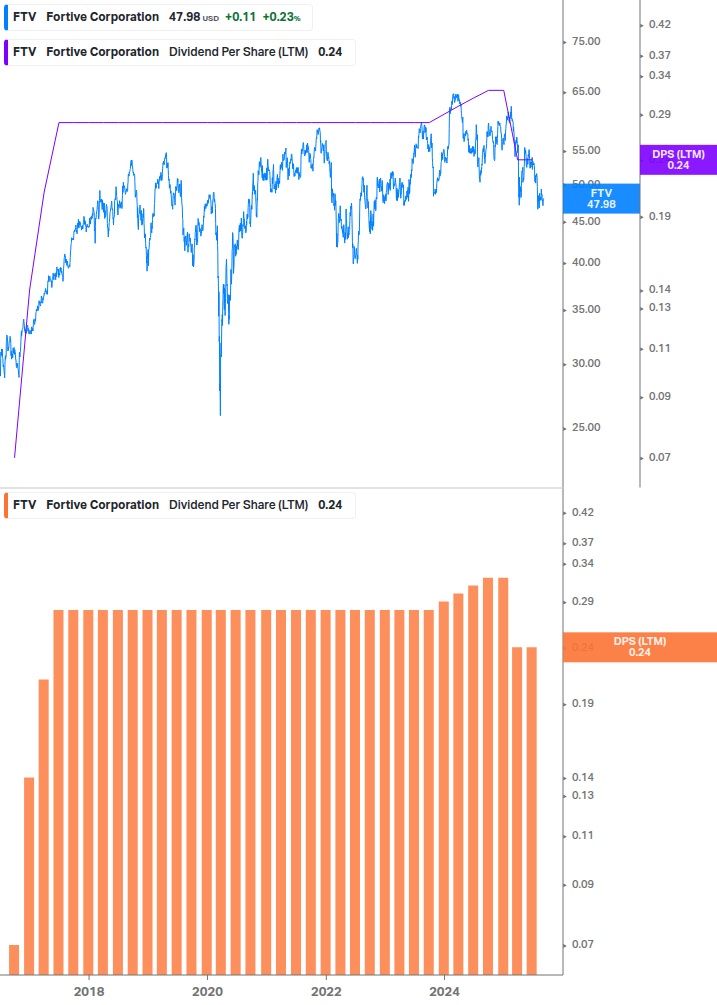This screenshot has height=1005, width=717.
Task: Click the blue FTV price series swatch
Action: 6,17
